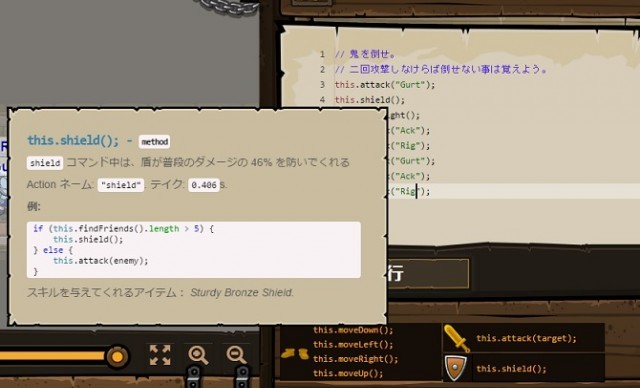Click the "shield" action name value
The height and width of the screenshot is (388, 640).
[121, 185]
